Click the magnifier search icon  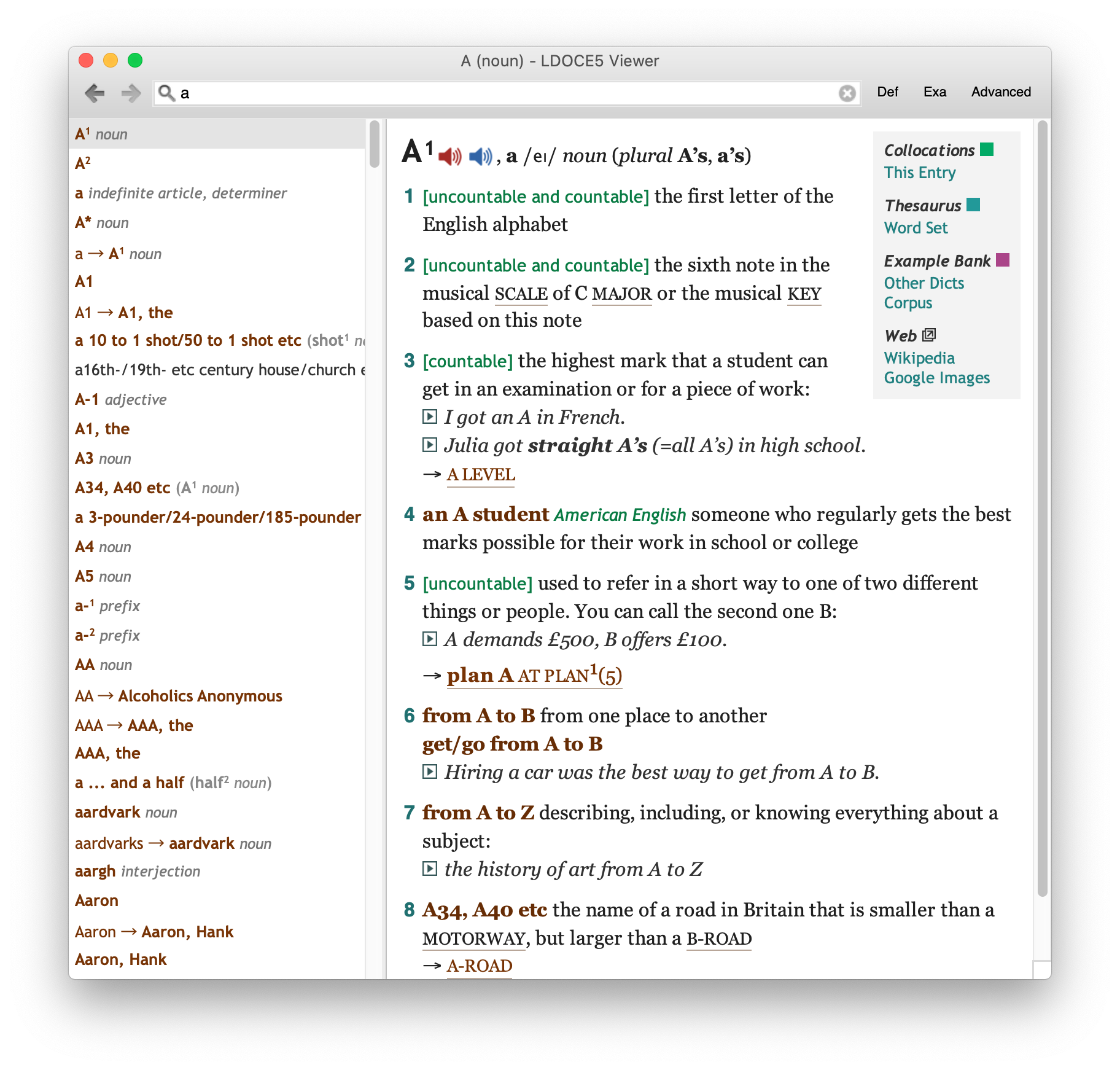[166, 93]
